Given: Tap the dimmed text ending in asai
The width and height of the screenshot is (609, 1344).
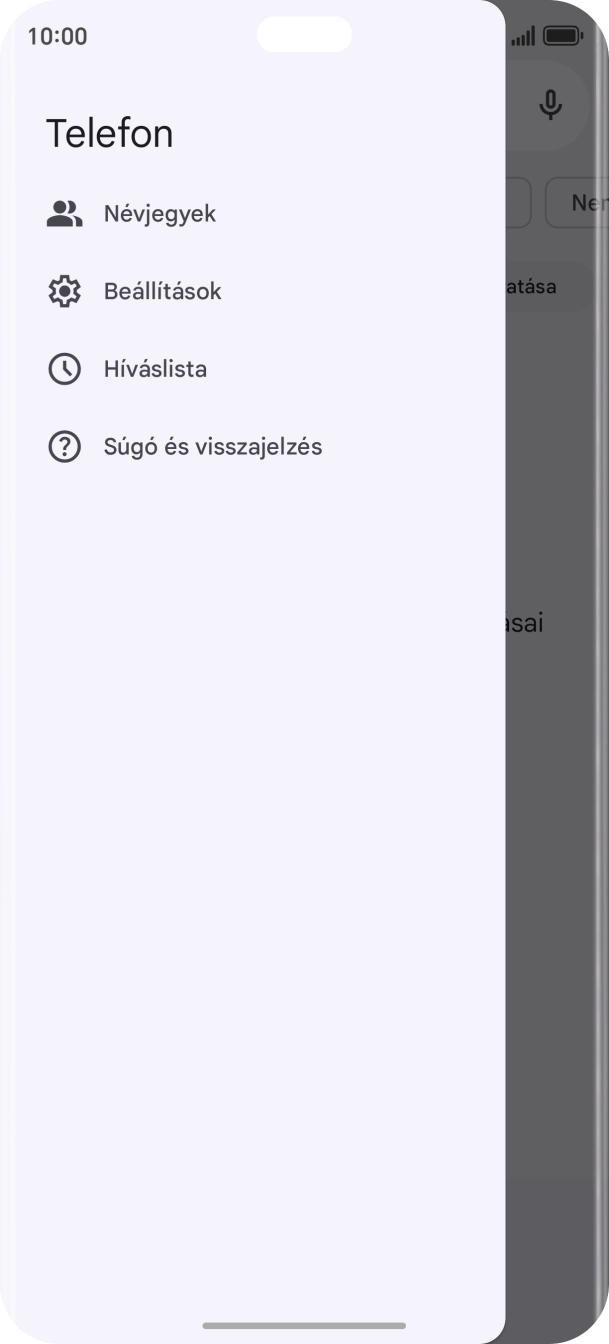Looking at the screenshot, I should pyautogui.click(x=522, y=621).
